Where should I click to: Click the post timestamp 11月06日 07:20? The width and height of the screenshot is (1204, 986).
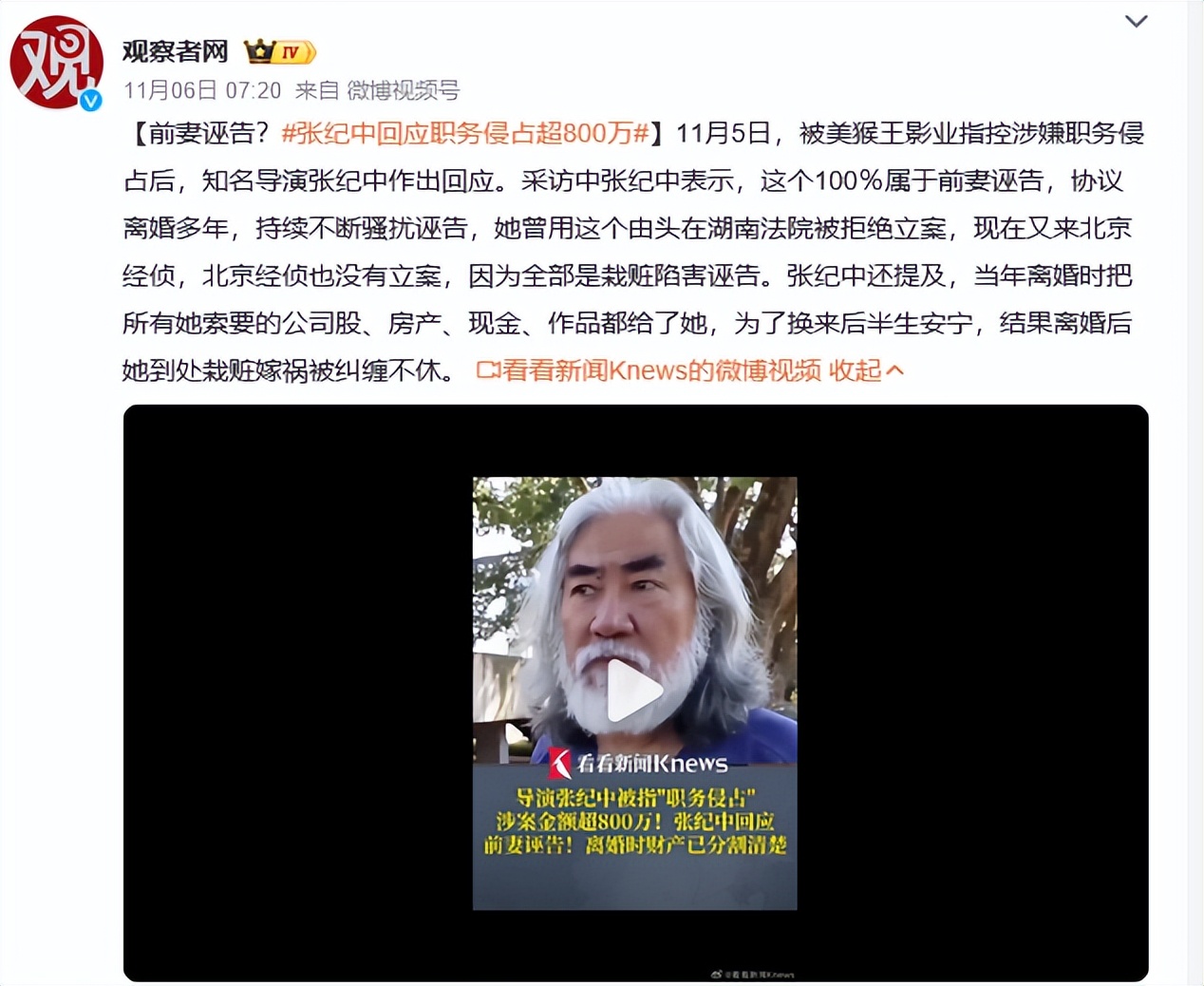pyautogui.click(x=202, y=90)
